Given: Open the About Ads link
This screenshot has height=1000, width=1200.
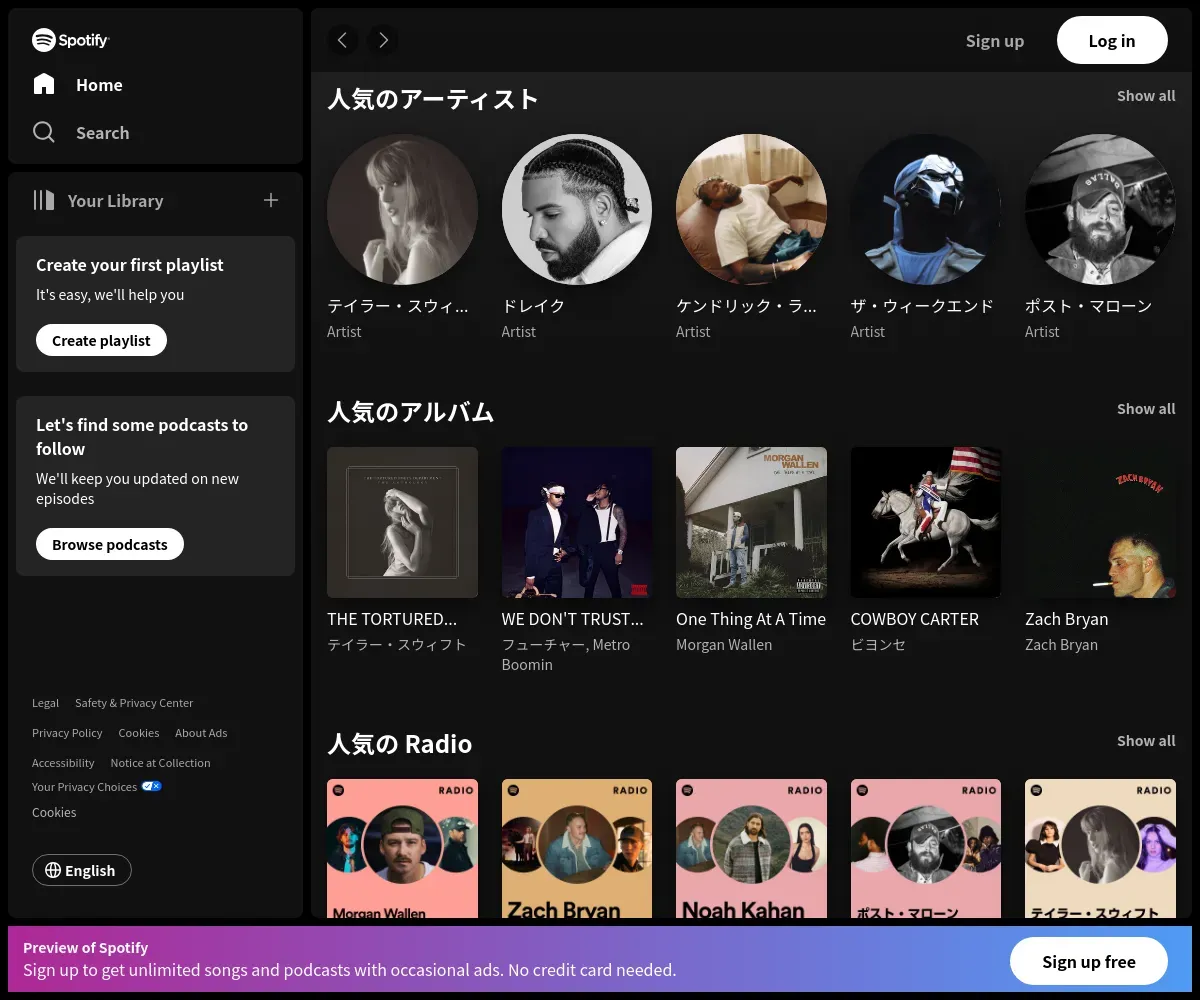Looking at the screenshot, I should [201, 733].
